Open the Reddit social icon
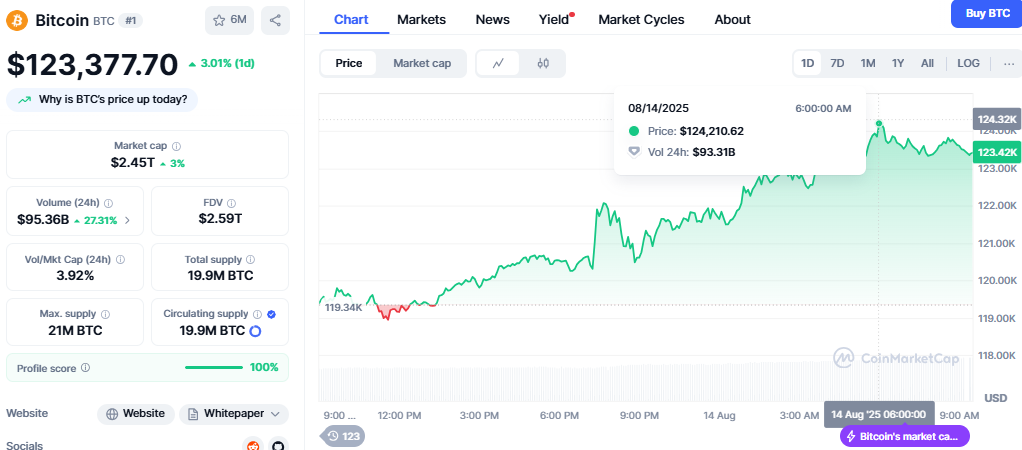Image resolution: width=1022 pixels, height=450 pixels. coord(252,445)
